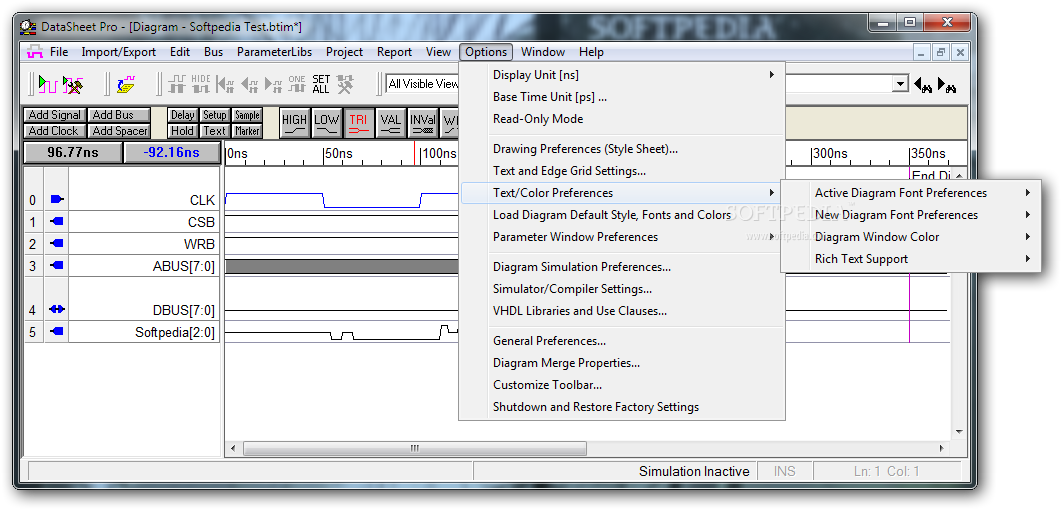The height and width of the screenshot is (510, 1062).
Task: Expand Parameter Window Preferences submenu
Action: pyautogui.click(x=622, y=236)
